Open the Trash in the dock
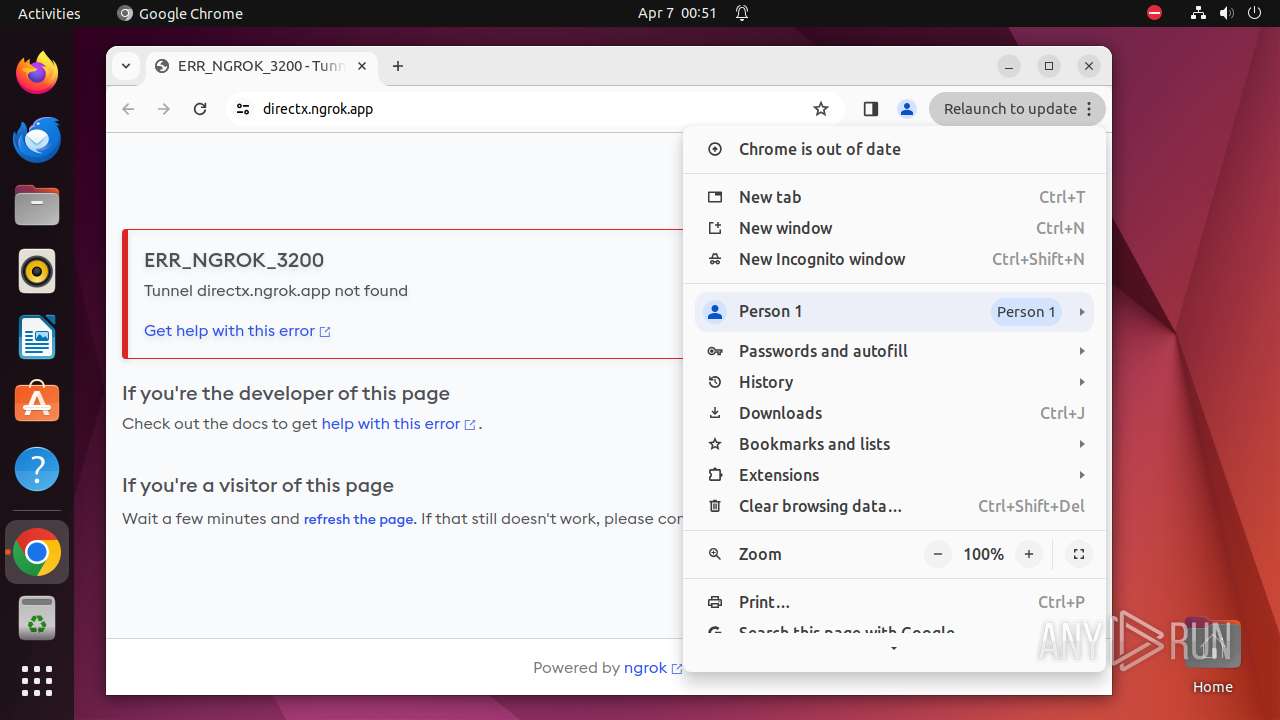Image resolution: width=1280 pixels, height=720 pixels. pos(37,618)
